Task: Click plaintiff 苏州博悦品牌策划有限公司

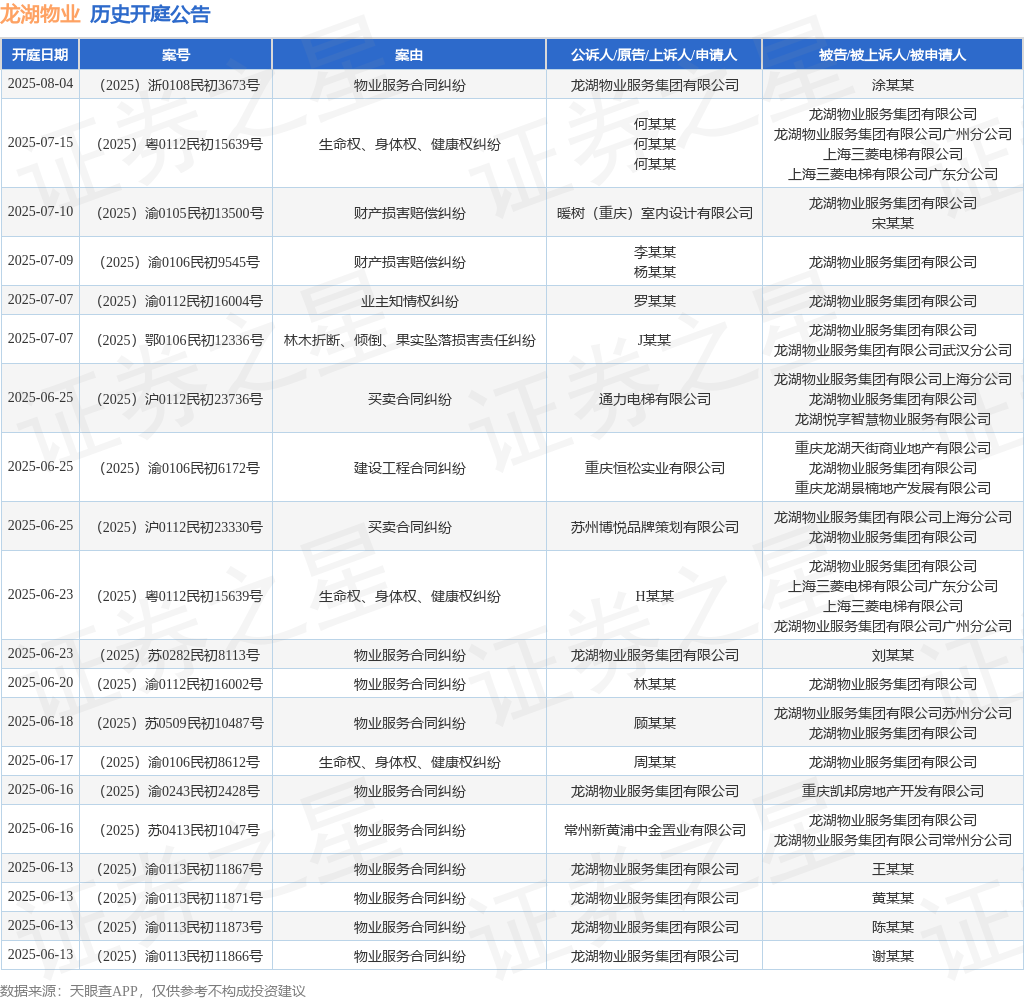Action: click(x=654, y=527)
